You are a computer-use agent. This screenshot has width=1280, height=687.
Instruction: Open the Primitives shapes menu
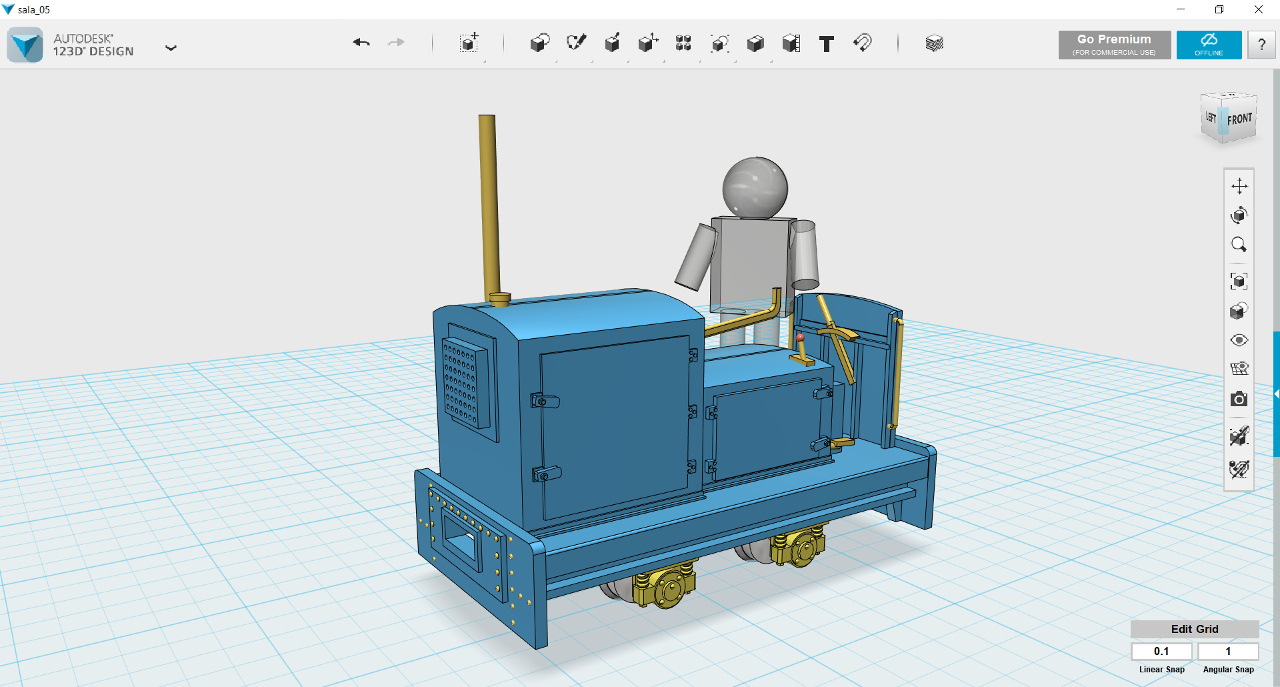click(540, 43)
